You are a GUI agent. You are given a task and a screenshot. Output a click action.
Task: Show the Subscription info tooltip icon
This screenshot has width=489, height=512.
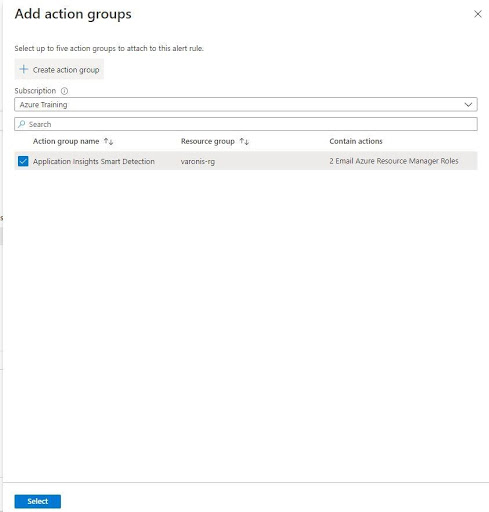pyautogui.click(x=64, y=91)
